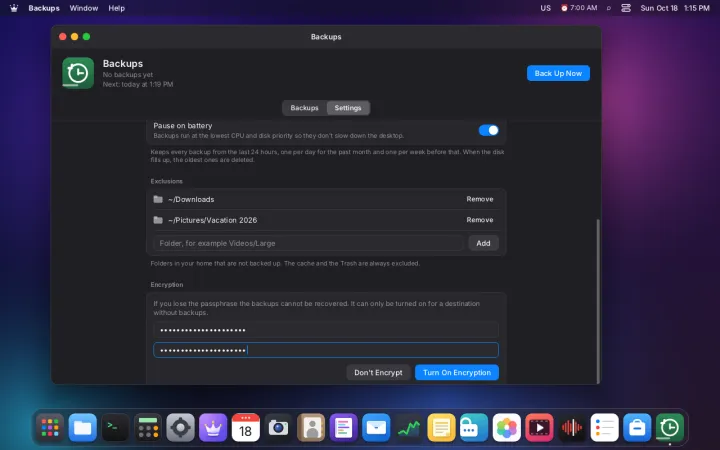Select the Settings tab
Viewport: 720px width, 450px height.
pos(348,108)
